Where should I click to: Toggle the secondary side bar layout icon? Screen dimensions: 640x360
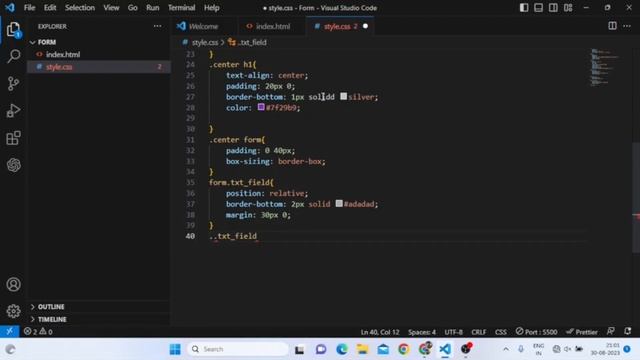[x=553, y=8]
